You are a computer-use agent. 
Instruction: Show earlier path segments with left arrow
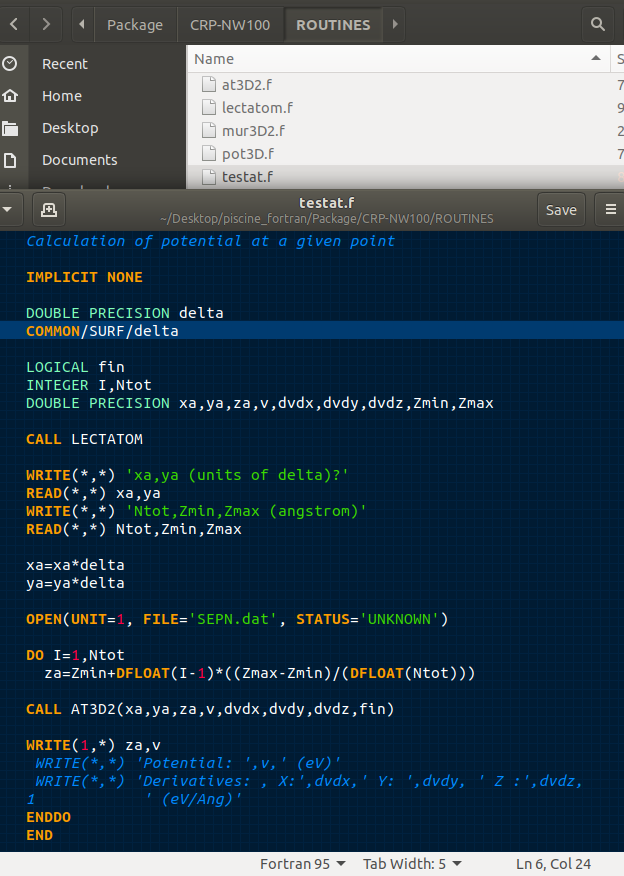tap(82, 24)
